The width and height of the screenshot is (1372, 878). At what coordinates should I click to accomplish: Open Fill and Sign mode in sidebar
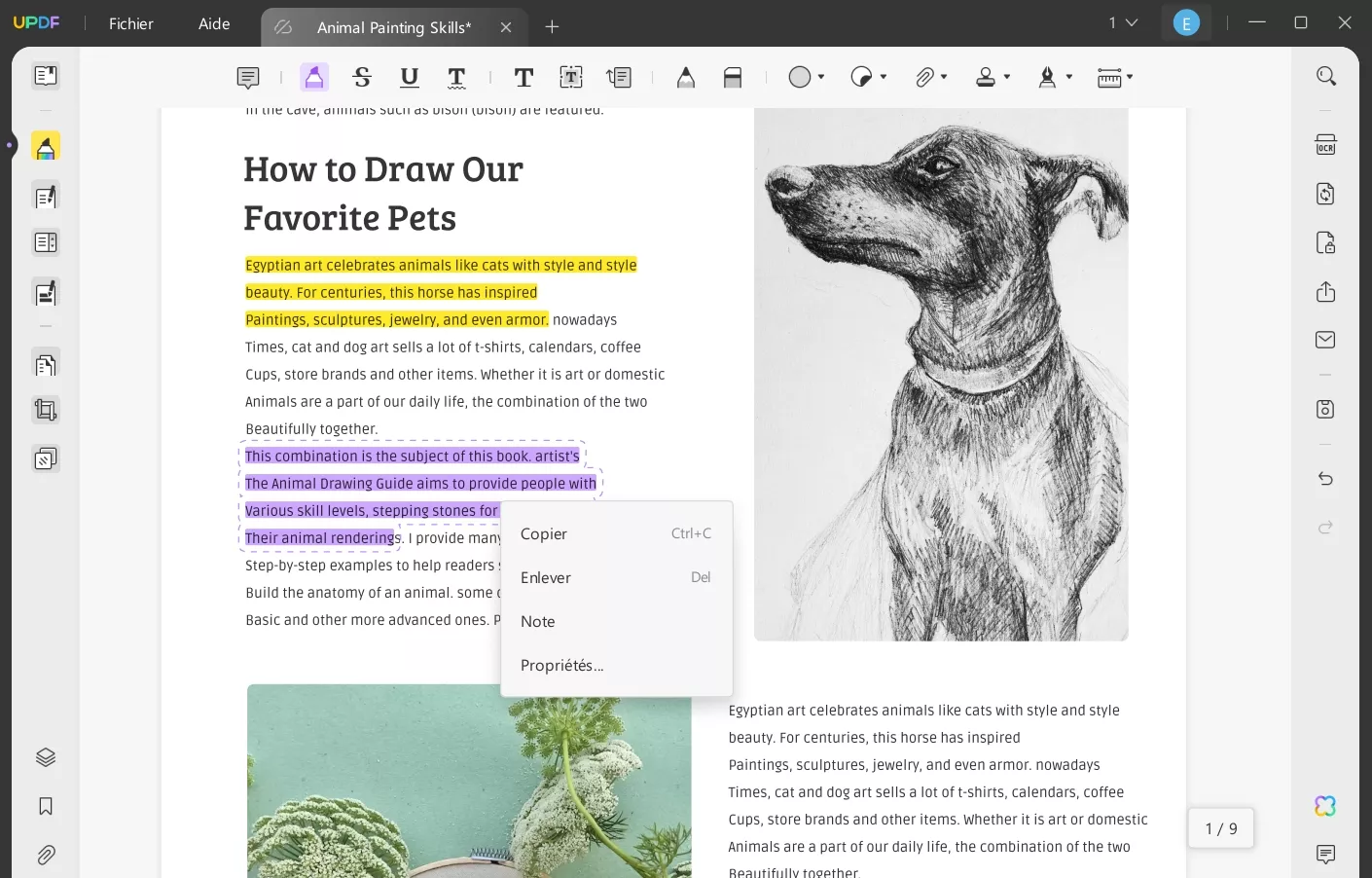46,292
